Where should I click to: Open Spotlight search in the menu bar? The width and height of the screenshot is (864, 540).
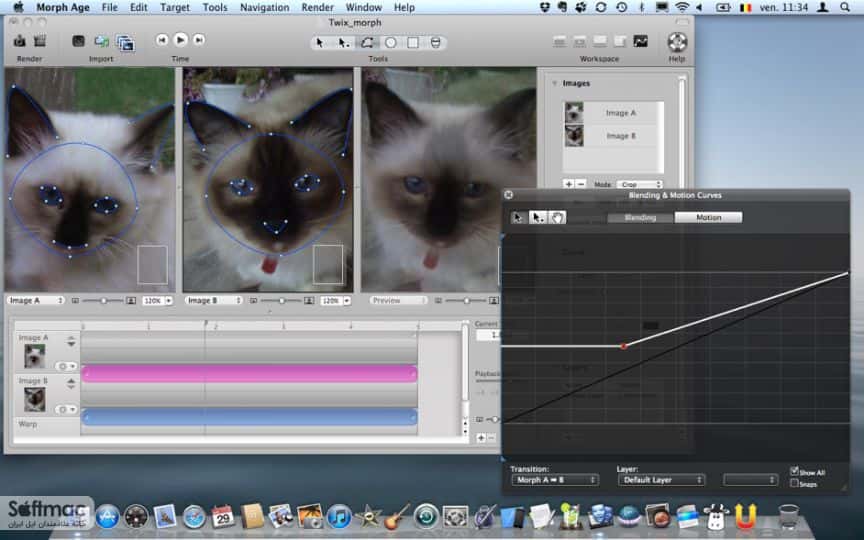point(844,7)
